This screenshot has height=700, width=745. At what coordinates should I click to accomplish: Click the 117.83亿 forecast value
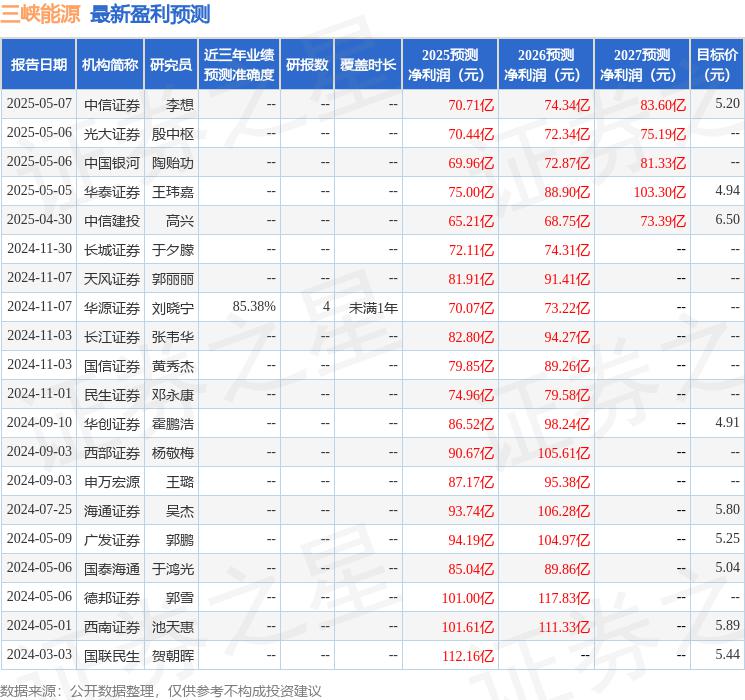coord(564,598)
